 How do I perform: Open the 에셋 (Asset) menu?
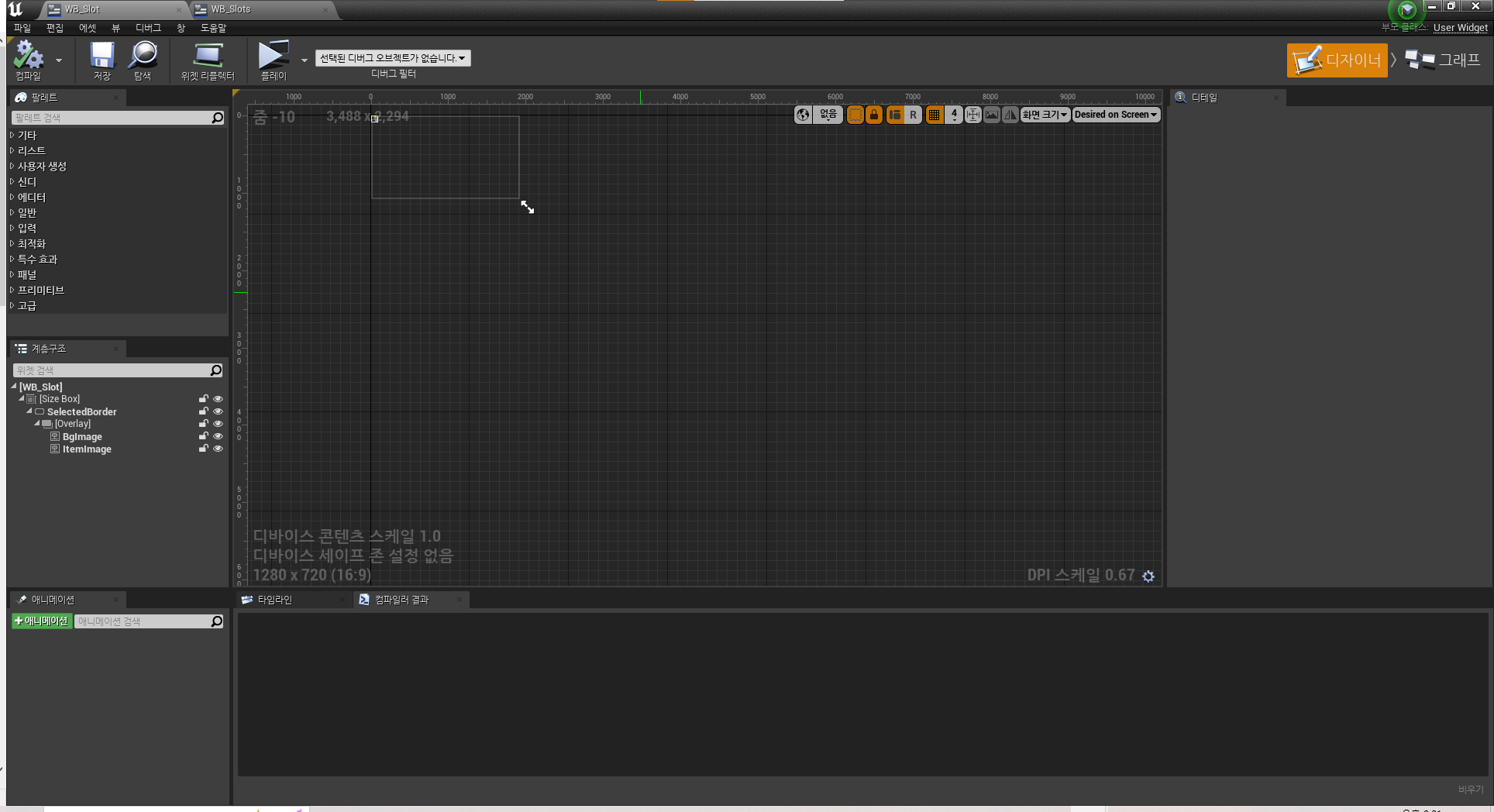click(88, 28)
